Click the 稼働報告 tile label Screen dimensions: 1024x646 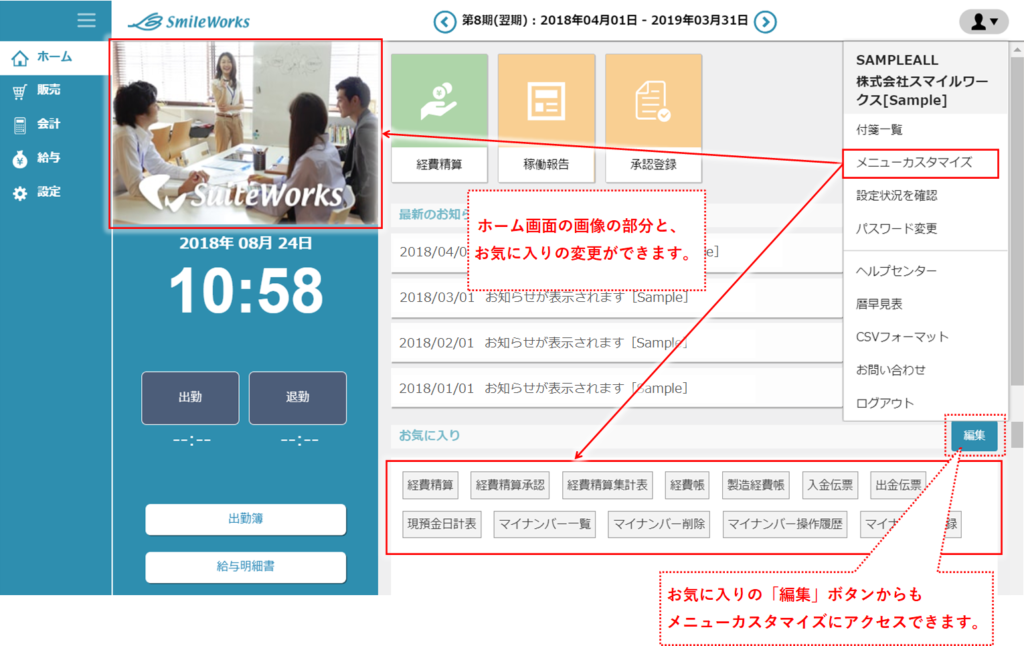pyautogui.click(x=547, y=165)
